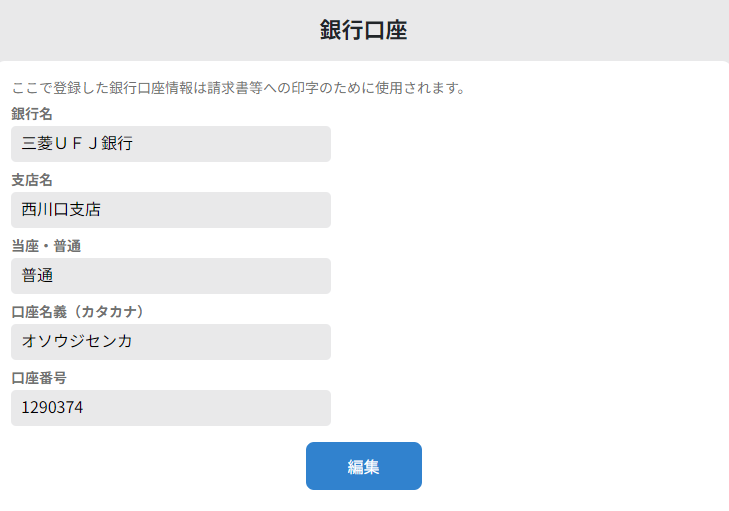Click the 西川口支店 branch value

coord(61,210)
